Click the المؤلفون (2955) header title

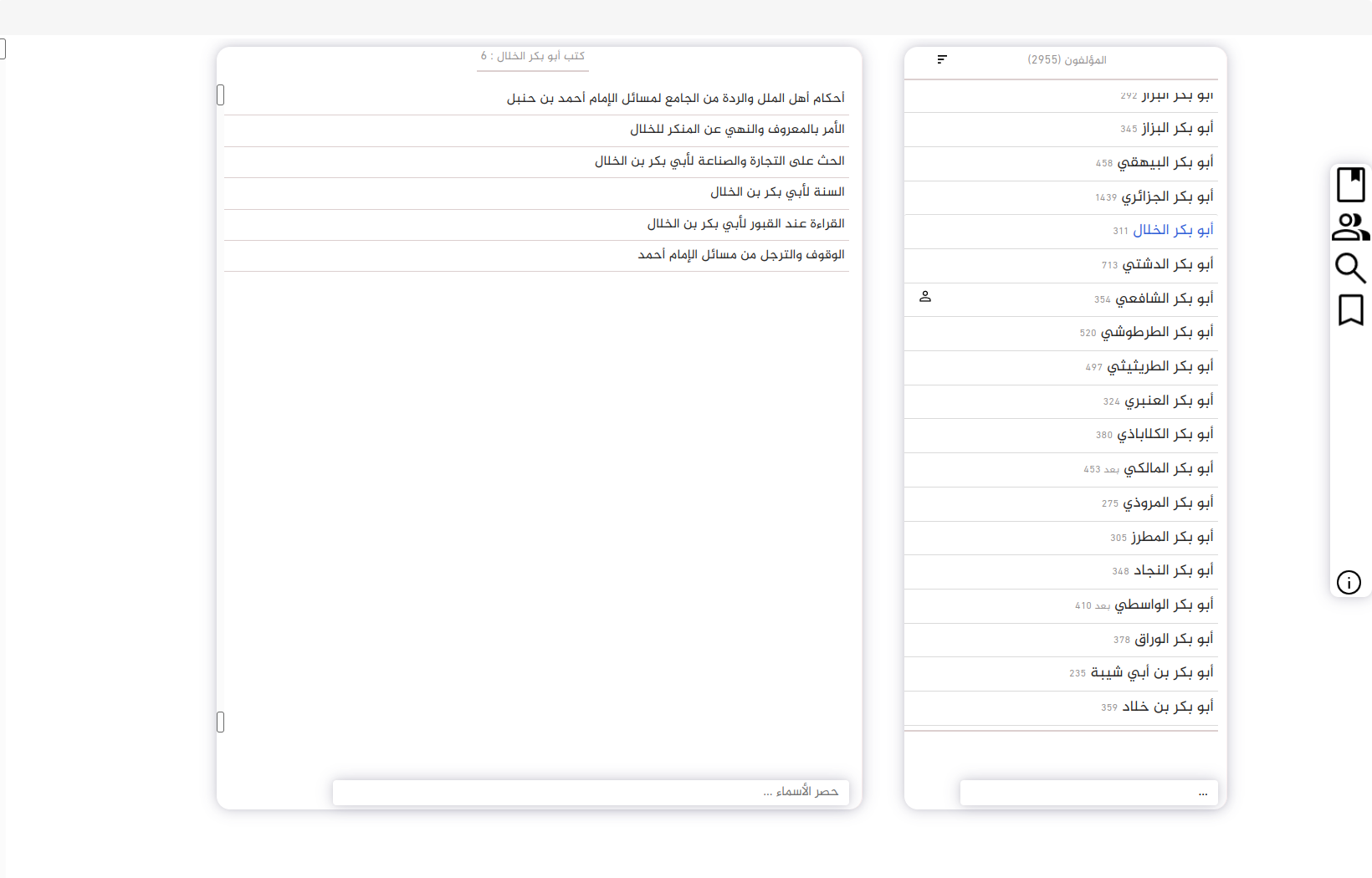(1067, 60)
